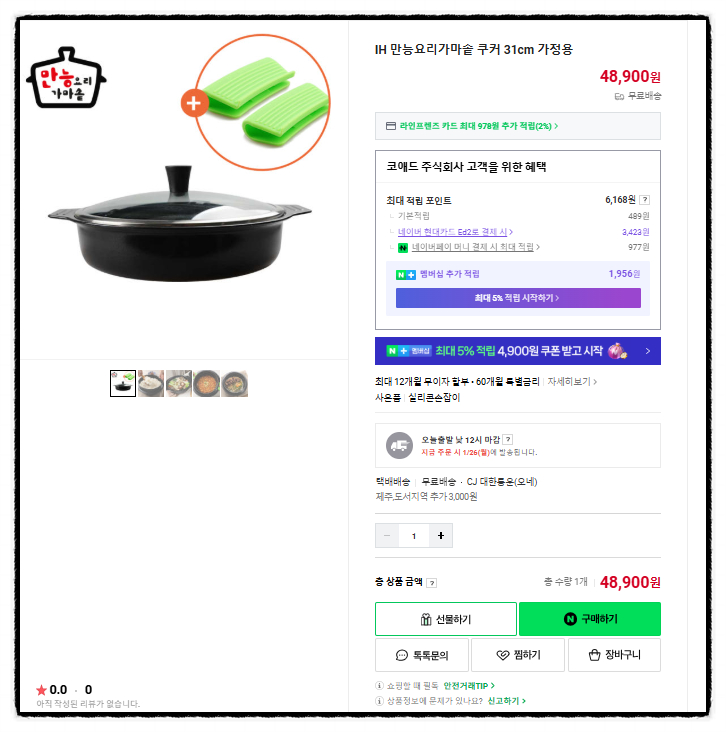Open the 안전거래TIP link
Image resolution: width=726 pixels, height=732 pixels.
coord(469,686)
